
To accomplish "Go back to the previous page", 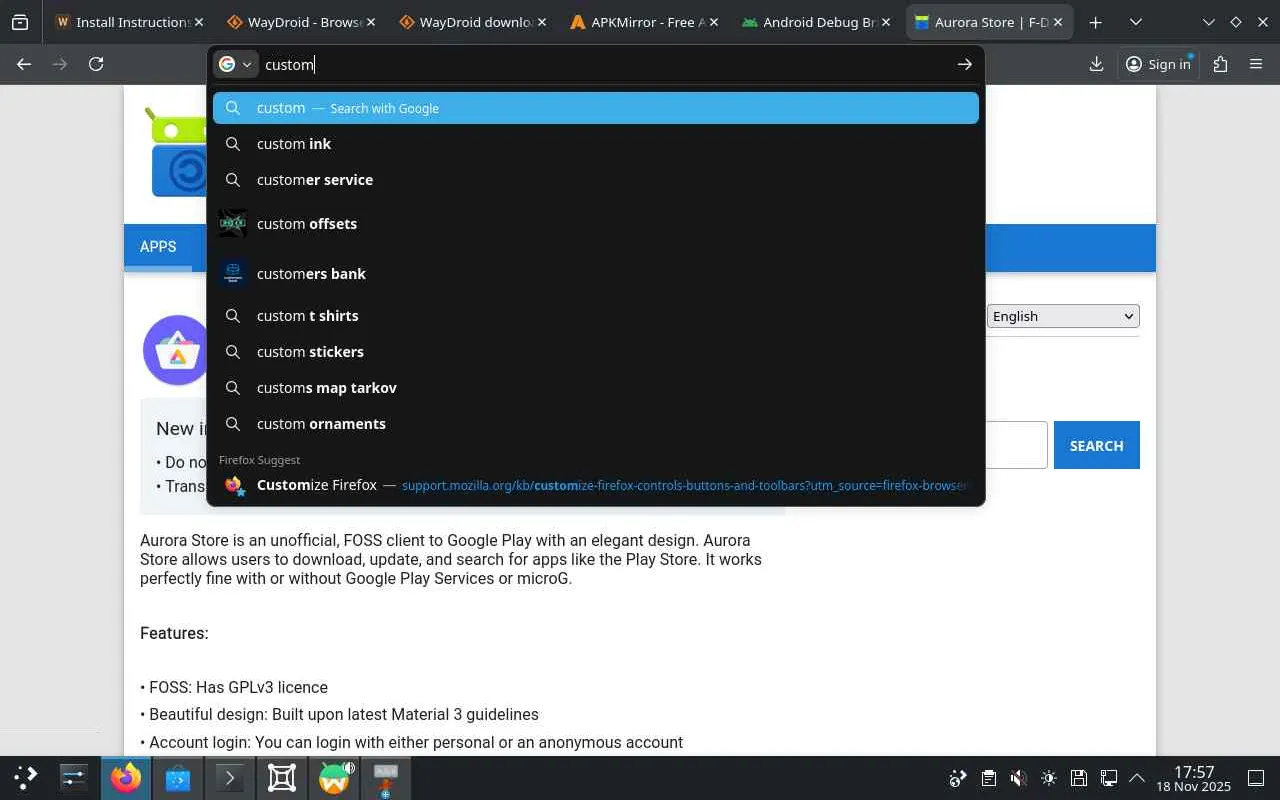I will (x=24, y=64).
